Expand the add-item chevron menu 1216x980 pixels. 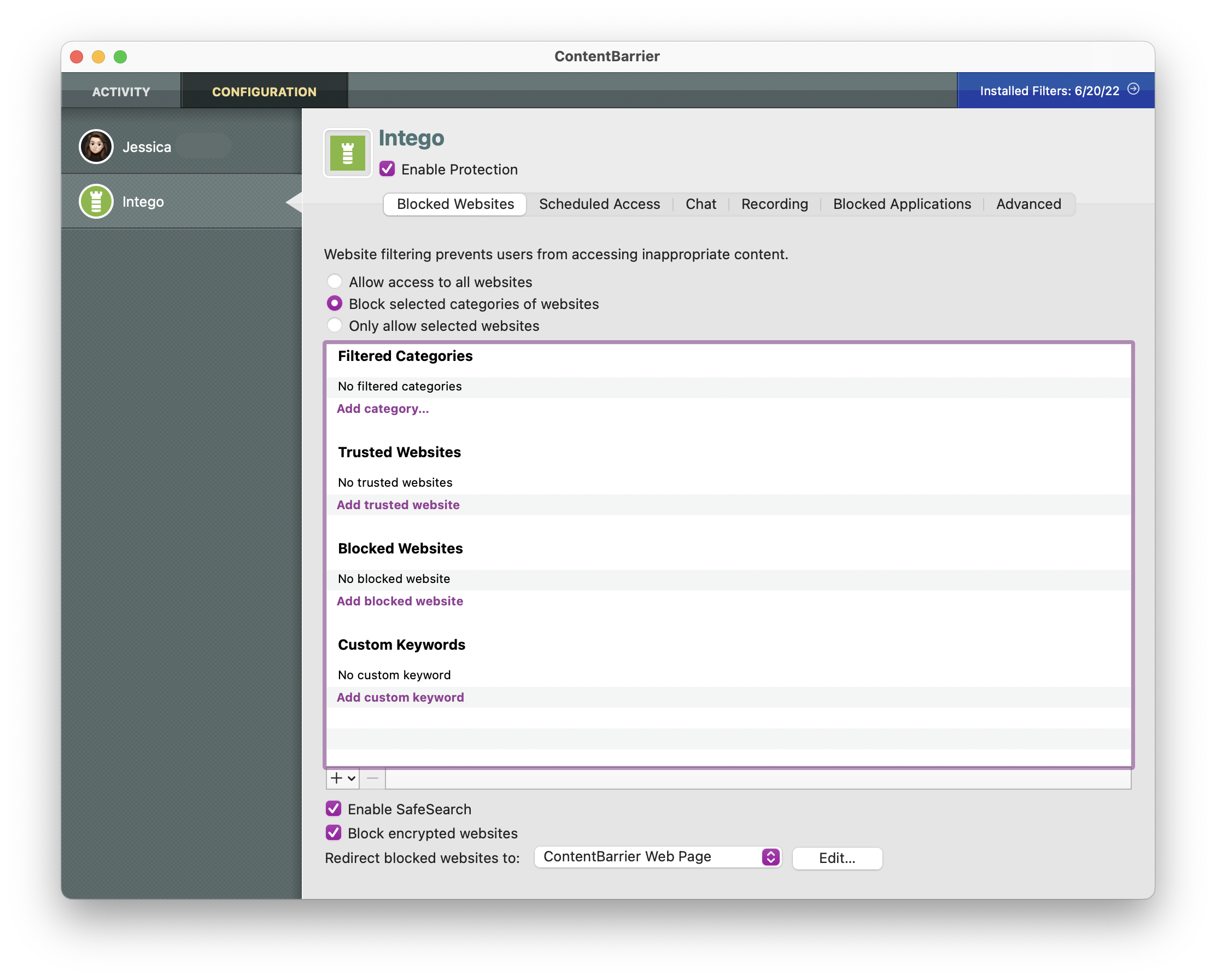point(352,779)
